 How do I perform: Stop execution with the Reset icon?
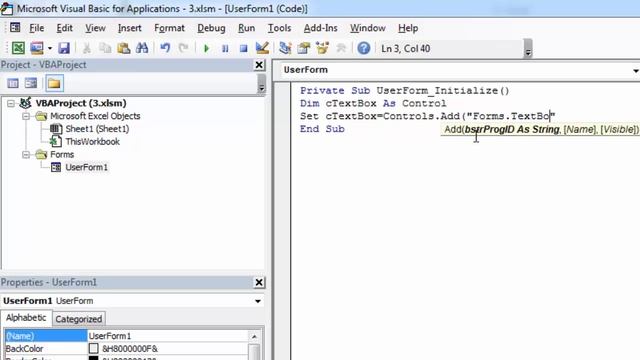244,48
